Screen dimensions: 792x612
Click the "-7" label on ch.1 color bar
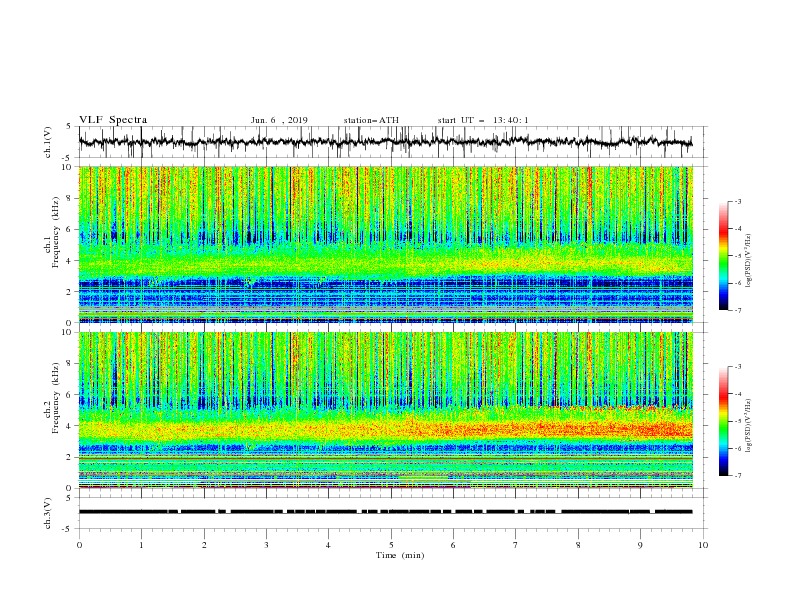click(738, 310)
